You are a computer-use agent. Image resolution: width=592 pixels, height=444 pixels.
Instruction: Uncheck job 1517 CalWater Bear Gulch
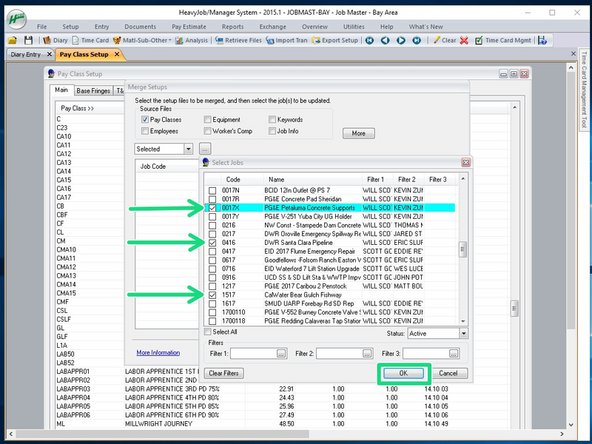[213, 295]
